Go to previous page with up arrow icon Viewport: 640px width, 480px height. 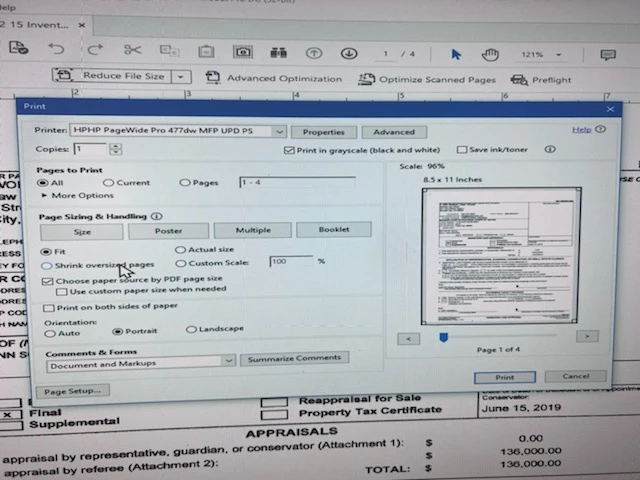pyautogui.click(x=313, y=53)
